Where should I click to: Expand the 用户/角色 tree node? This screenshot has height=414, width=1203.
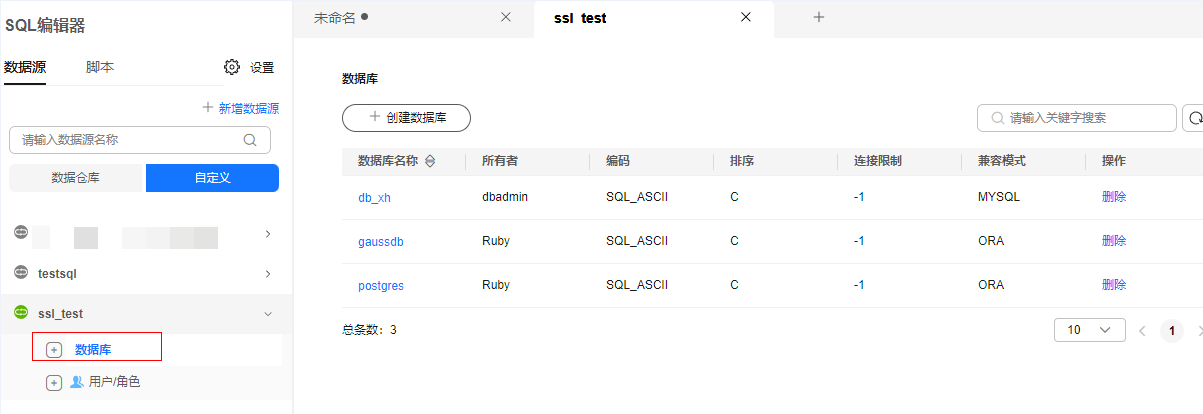[54, 382]
